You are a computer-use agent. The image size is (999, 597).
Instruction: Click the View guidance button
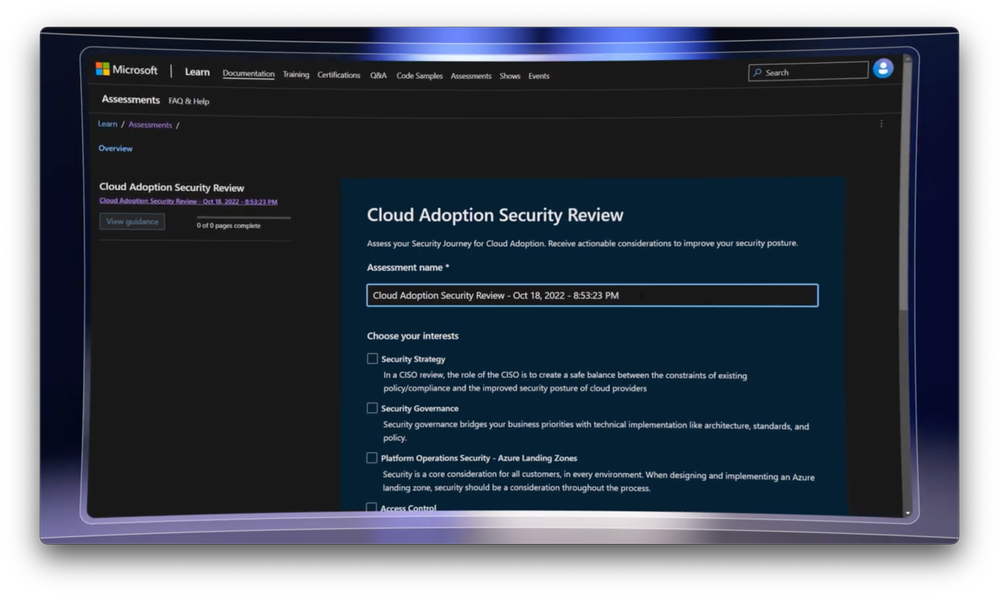(x=133, y=221)
